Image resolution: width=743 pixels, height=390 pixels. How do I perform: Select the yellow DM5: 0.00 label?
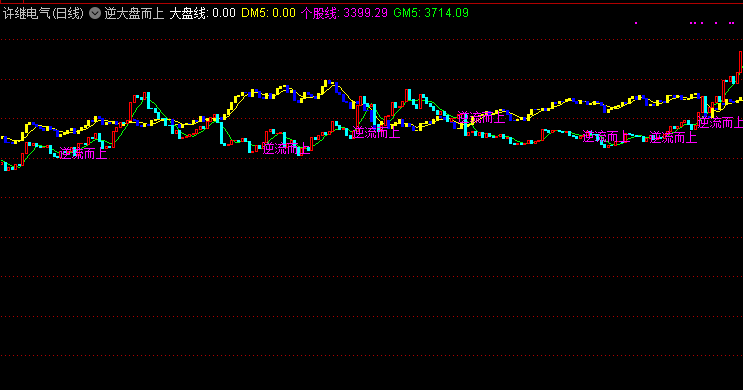(269, 13)
